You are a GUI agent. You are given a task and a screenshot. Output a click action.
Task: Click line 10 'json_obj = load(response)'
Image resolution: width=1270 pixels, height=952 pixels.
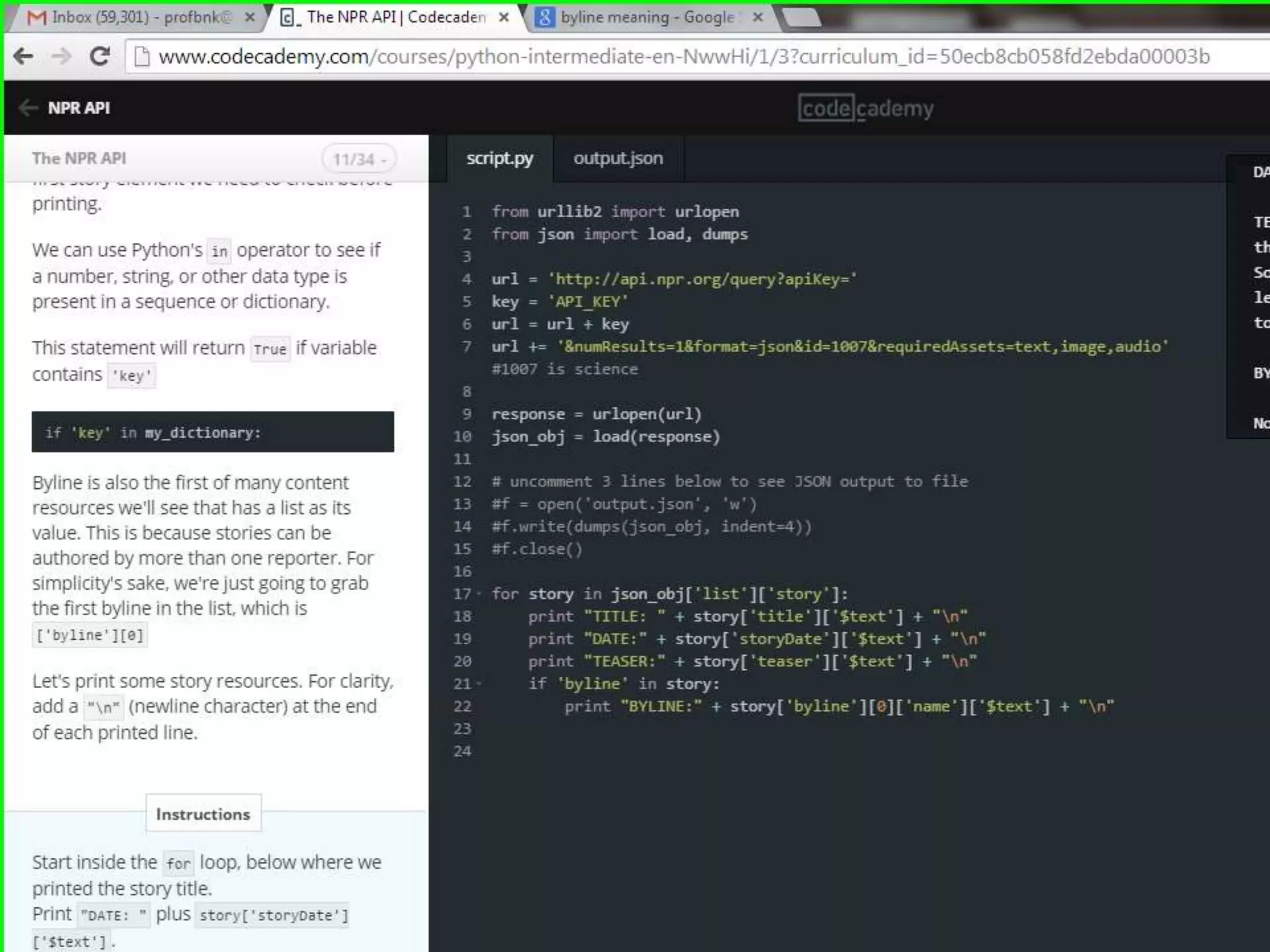point(606,437)
